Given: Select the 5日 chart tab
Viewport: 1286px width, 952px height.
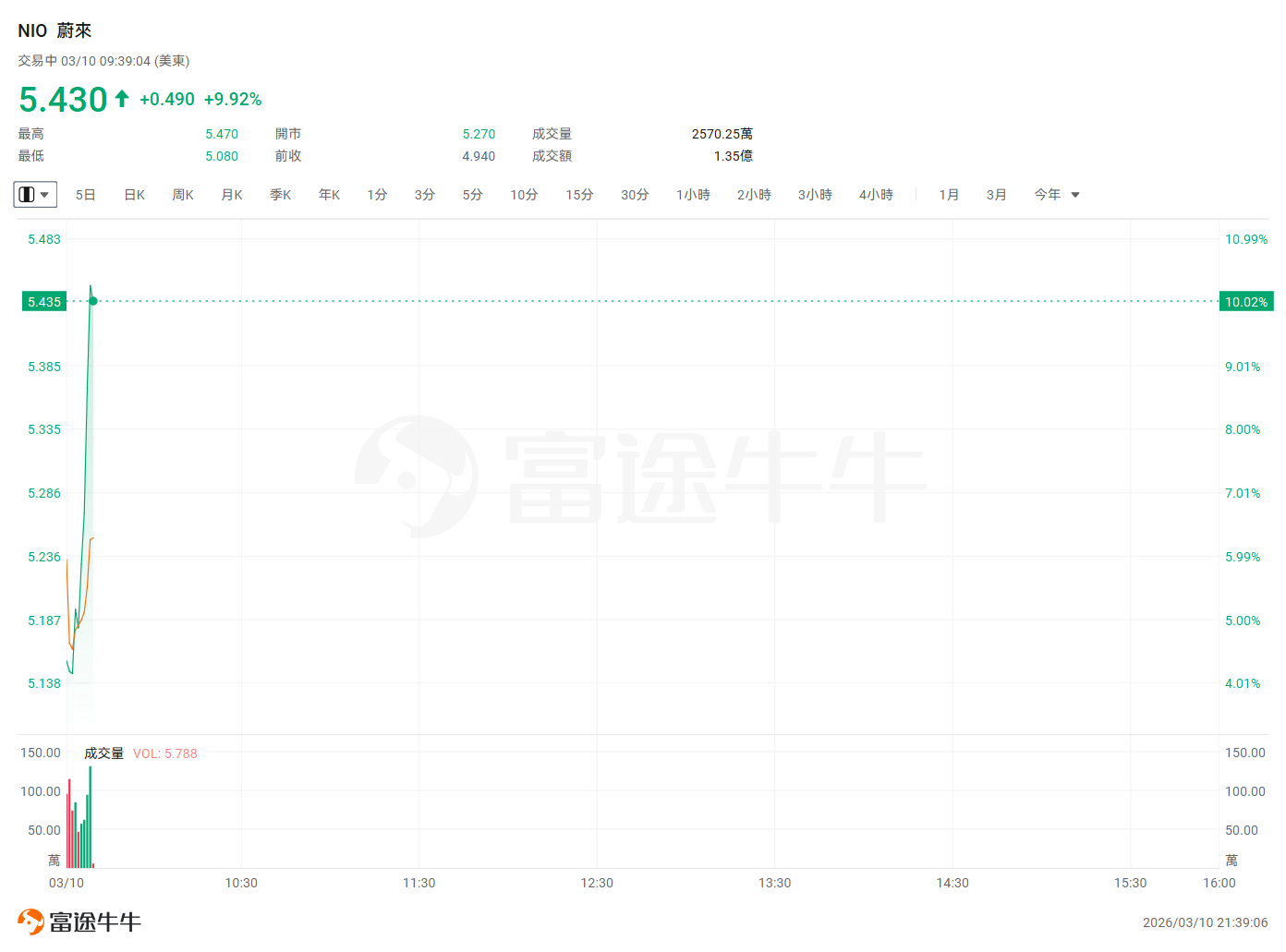Looking at the screenshot, I should tap(85, 195).
